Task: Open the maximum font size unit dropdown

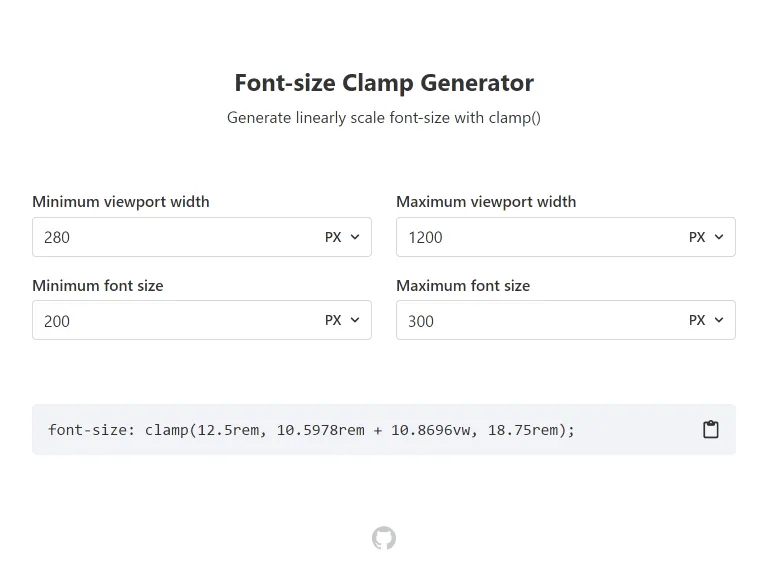Action: [706, 320]
